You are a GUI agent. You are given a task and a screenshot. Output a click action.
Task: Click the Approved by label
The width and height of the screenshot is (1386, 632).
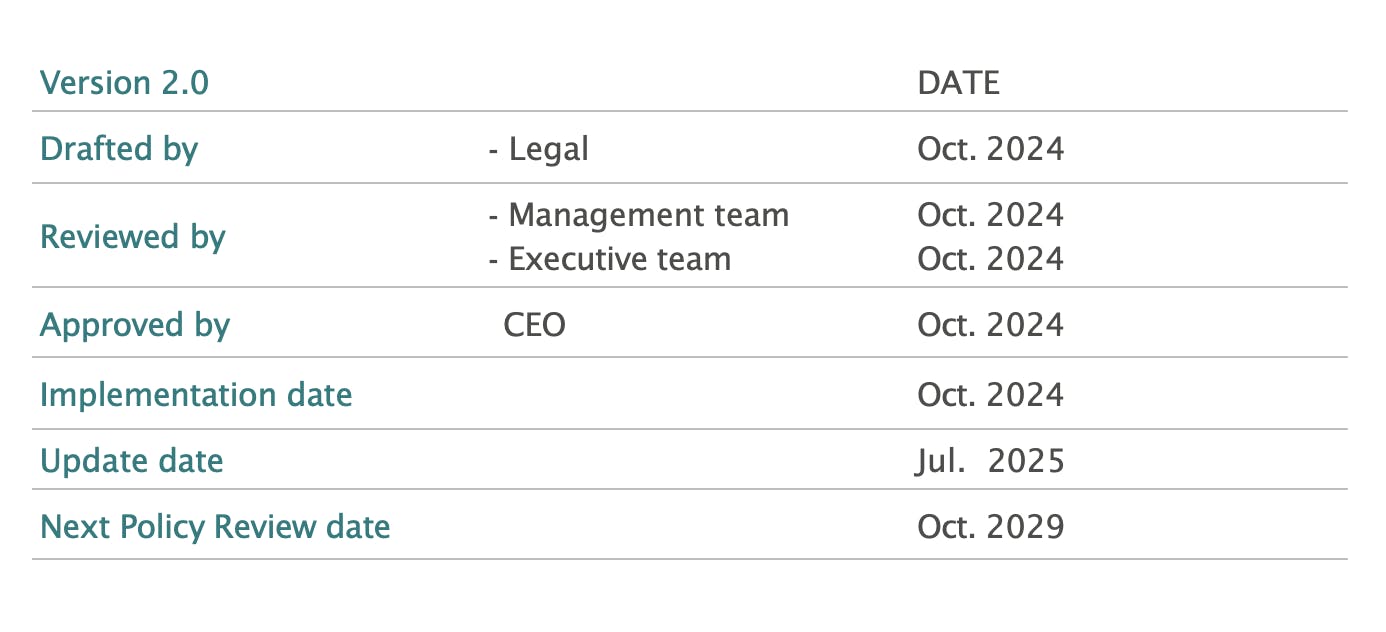(x=135, y=325)
